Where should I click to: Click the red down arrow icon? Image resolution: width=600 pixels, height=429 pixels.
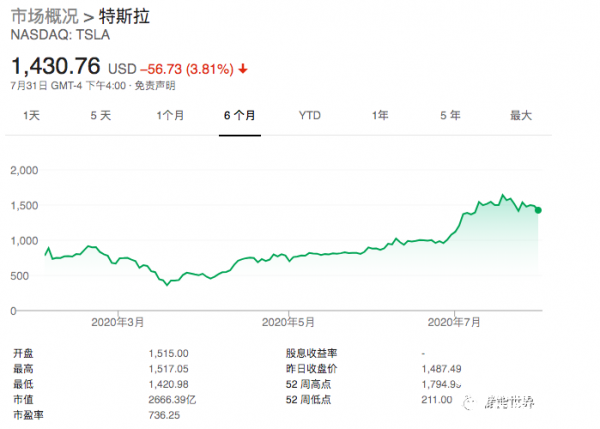pyautogui.click(x=243, y=69)
